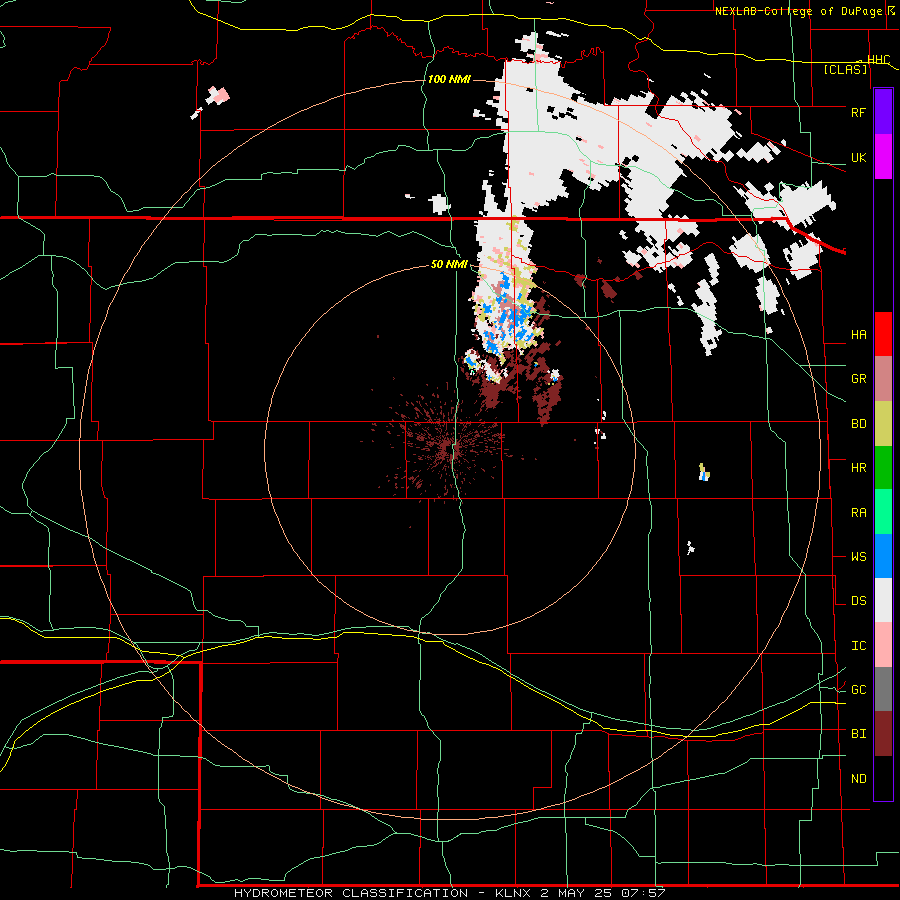Click the HA red legend swatch
900x900 pixels.
click(x=883, y=334)
